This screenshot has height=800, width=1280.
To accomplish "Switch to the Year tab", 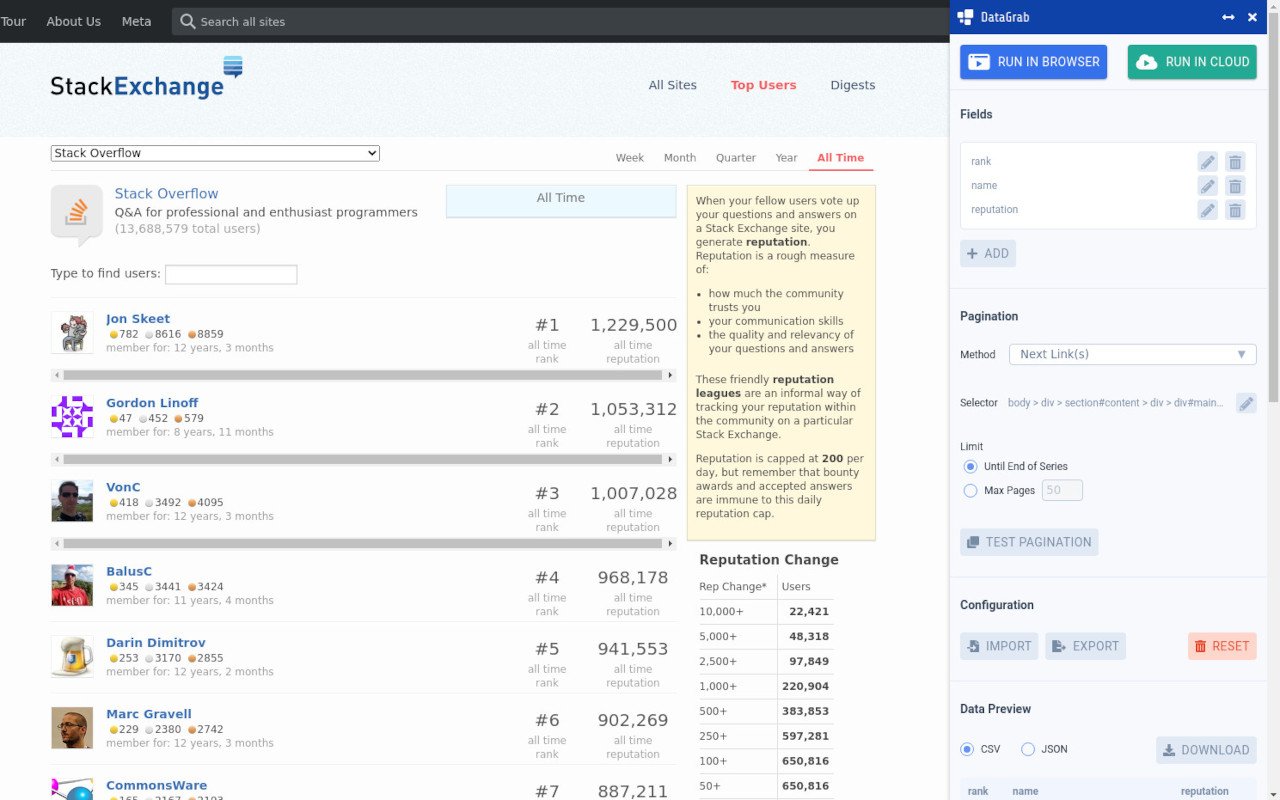I will tap(787, 158).
